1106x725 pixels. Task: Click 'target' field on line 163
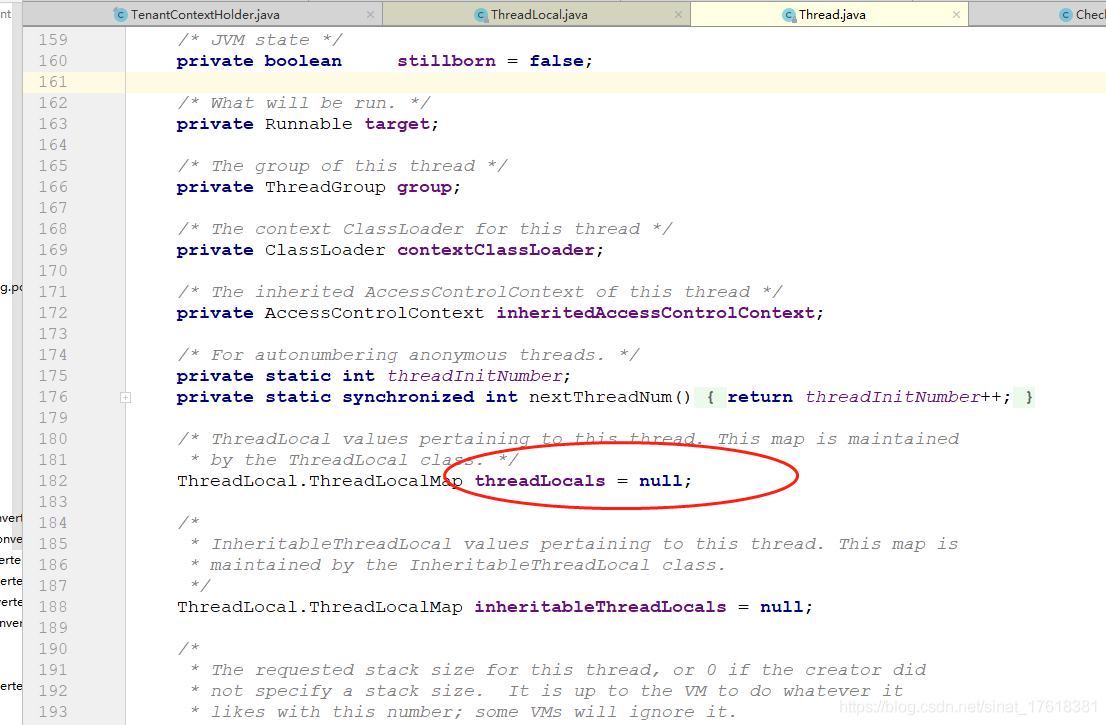(397, 124)
